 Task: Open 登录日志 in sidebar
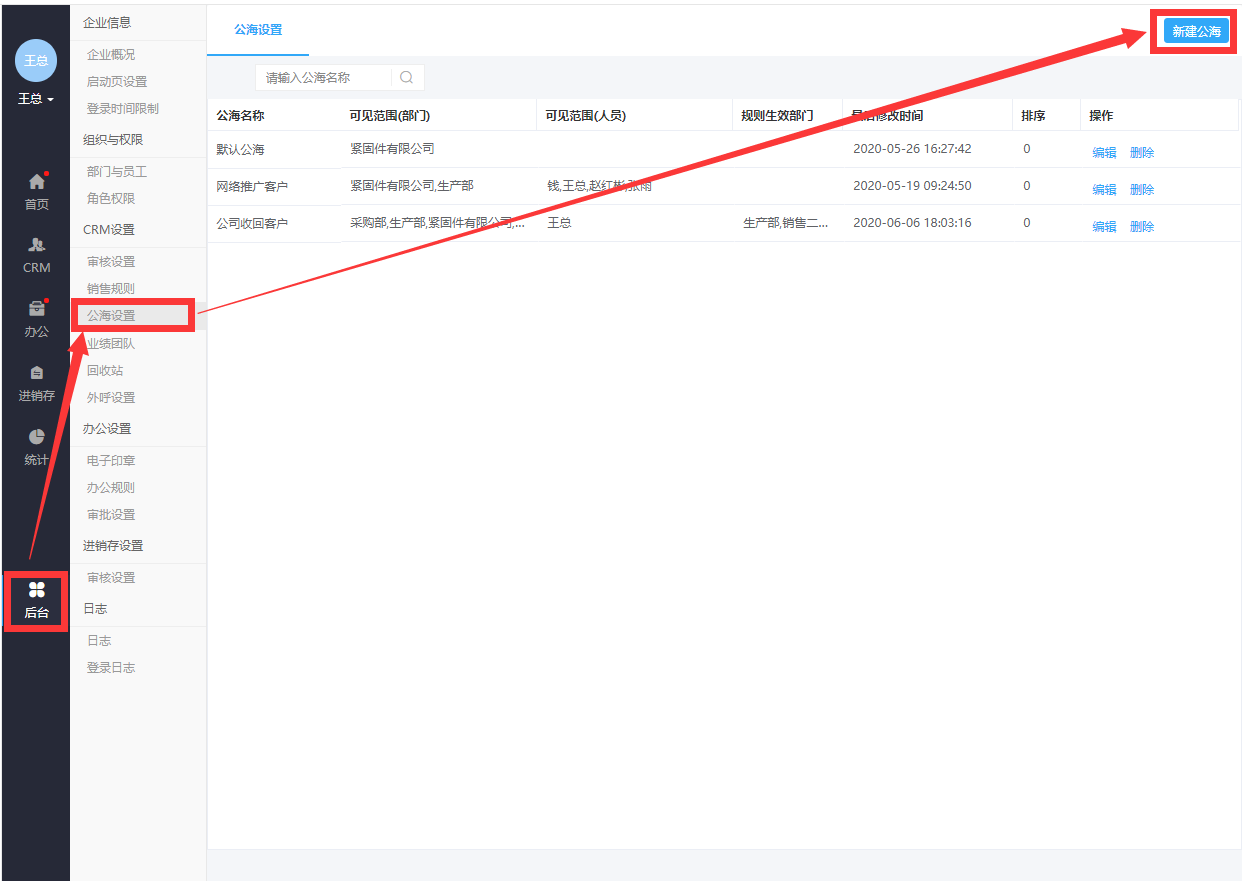[x=111, y=667]
